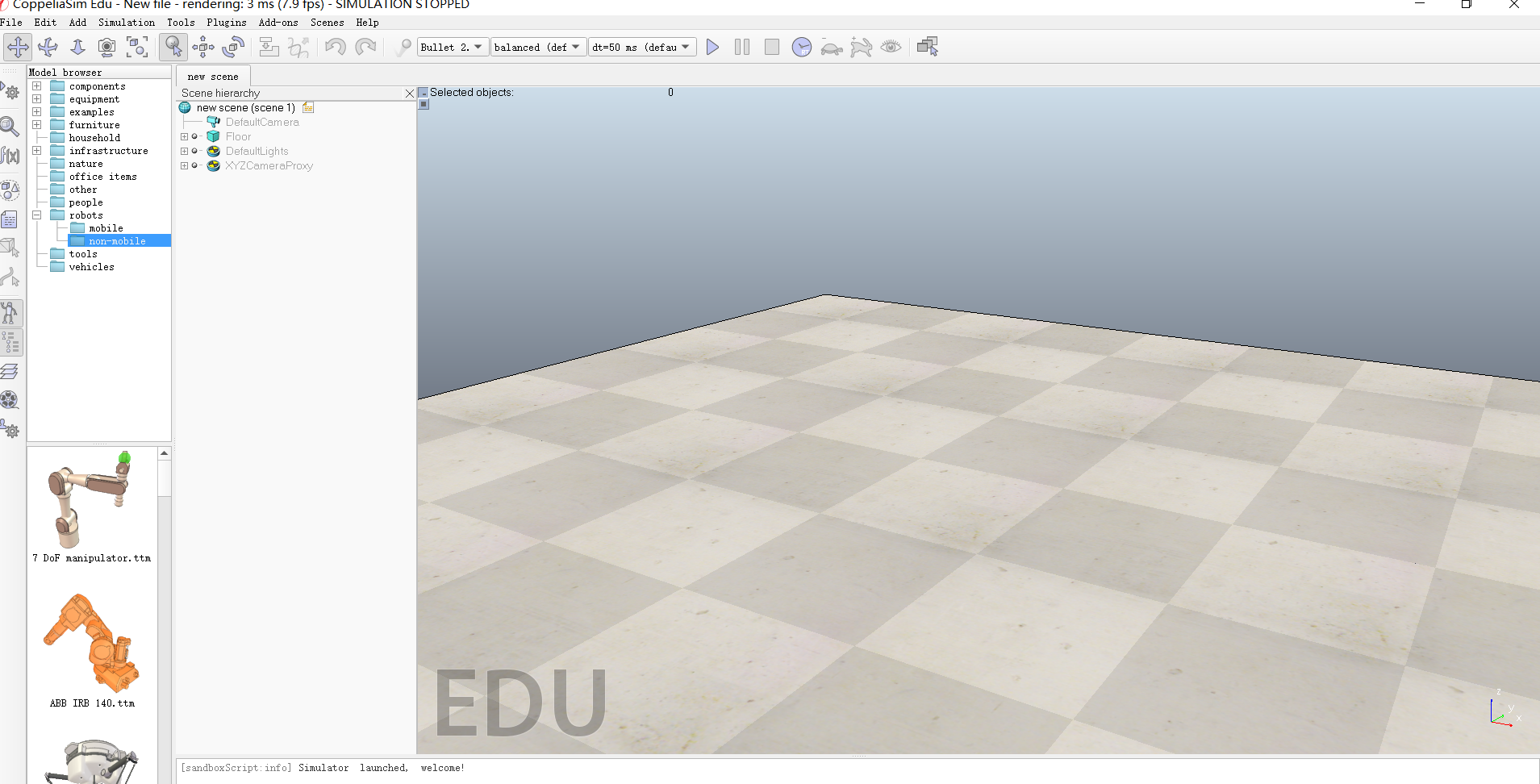Select the camera pan tool
The image size is (1540, 784).
18,47
